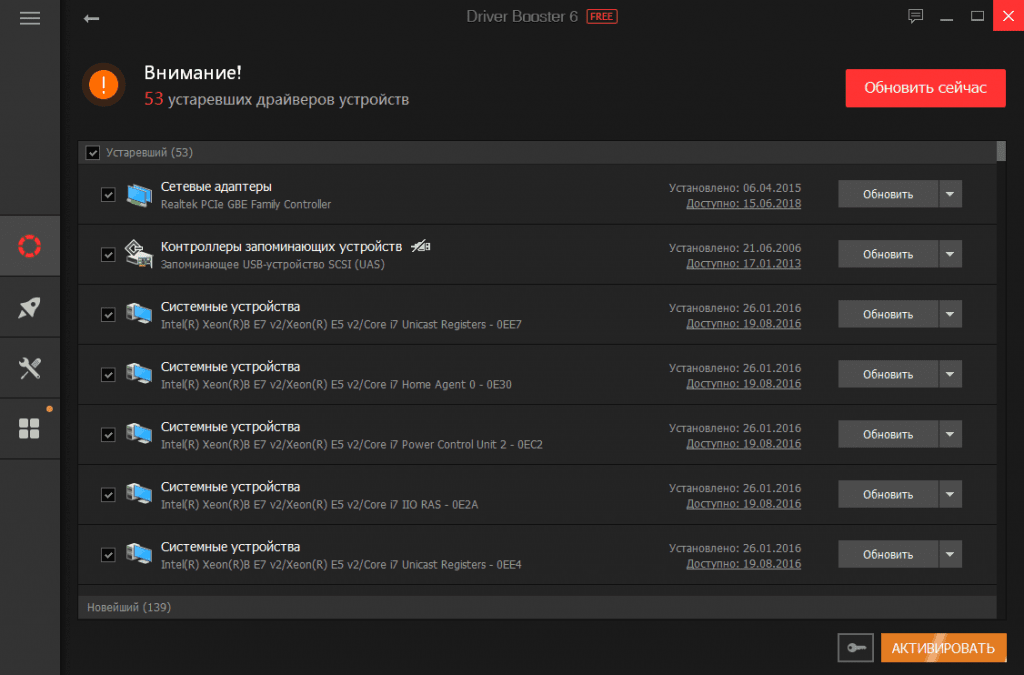Open the action center grid icon
This screenshot has height=675, width=1024.
29,429
